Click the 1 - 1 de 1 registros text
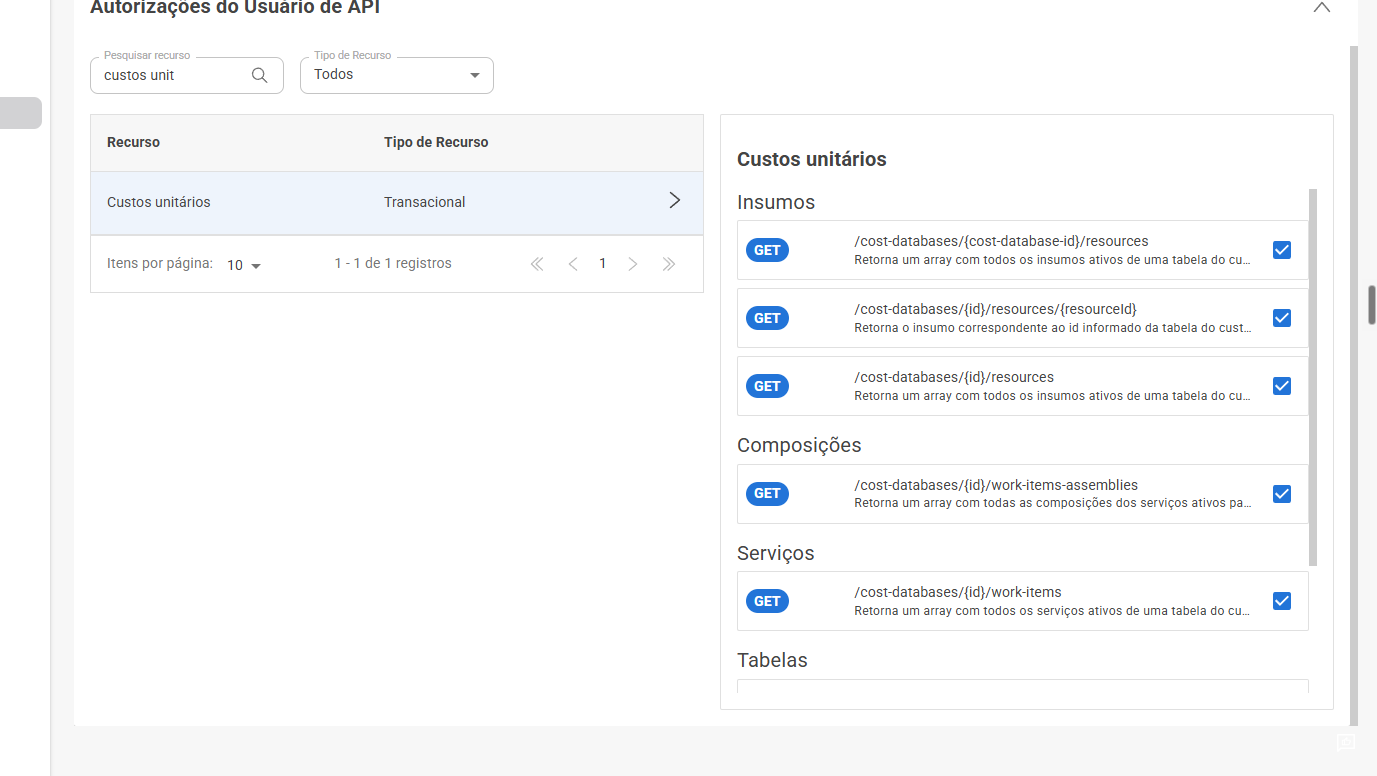The width and height of the screenshot is (1377, 776). coord(393,264)
